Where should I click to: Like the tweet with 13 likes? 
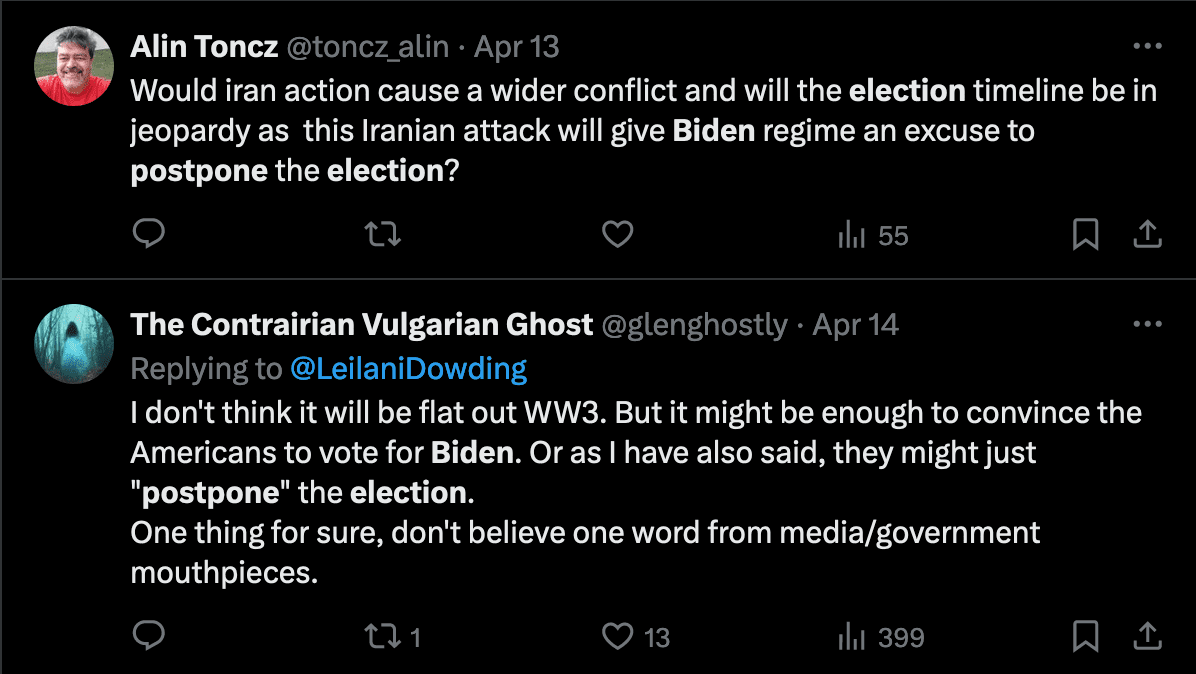click(618, 636)
